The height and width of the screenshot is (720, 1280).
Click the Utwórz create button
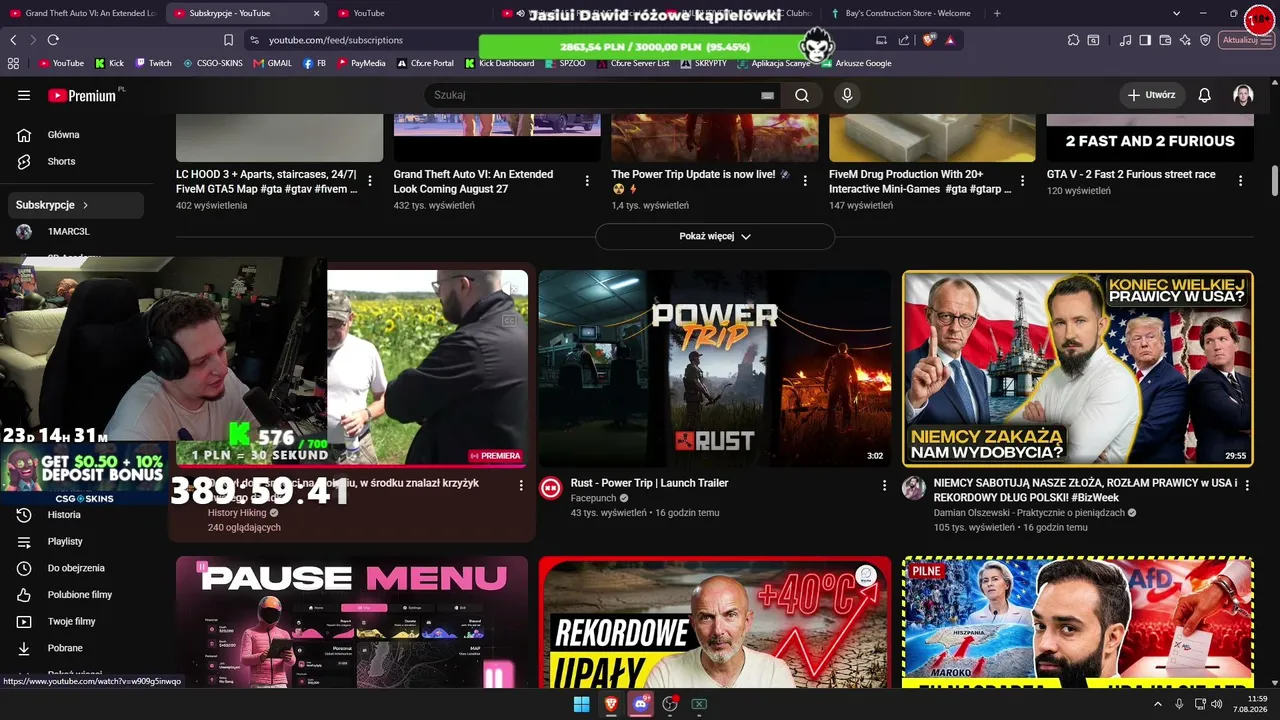1151,95
